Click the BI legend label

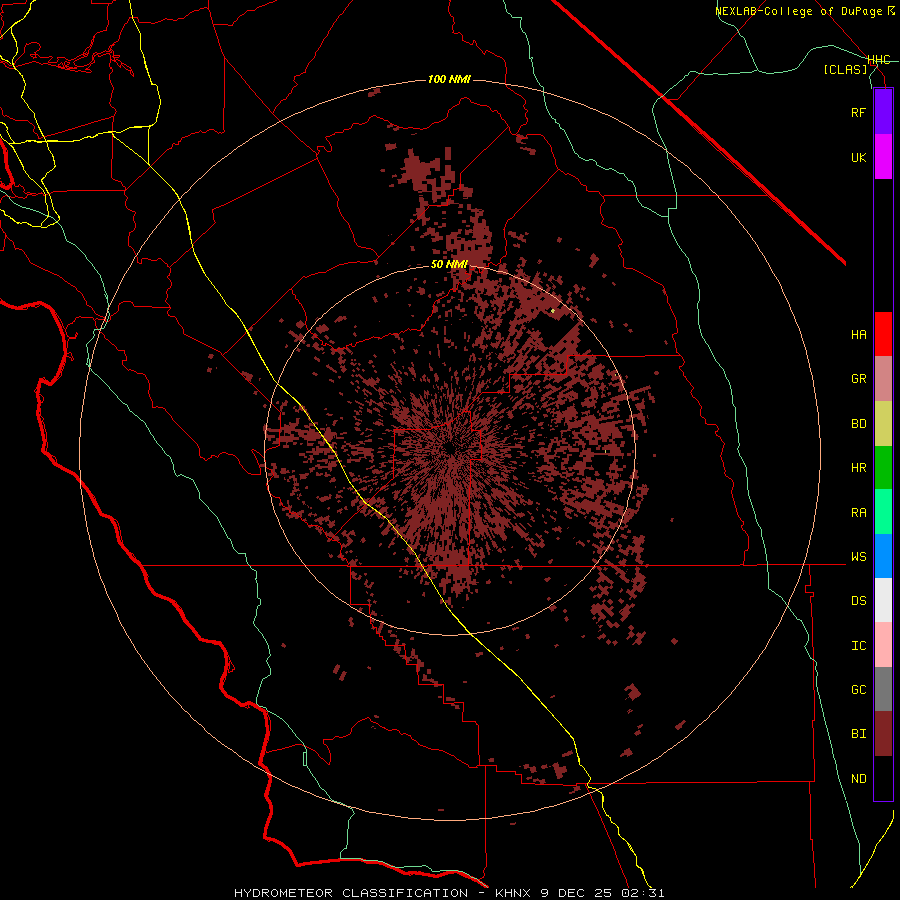pos(858,734)
